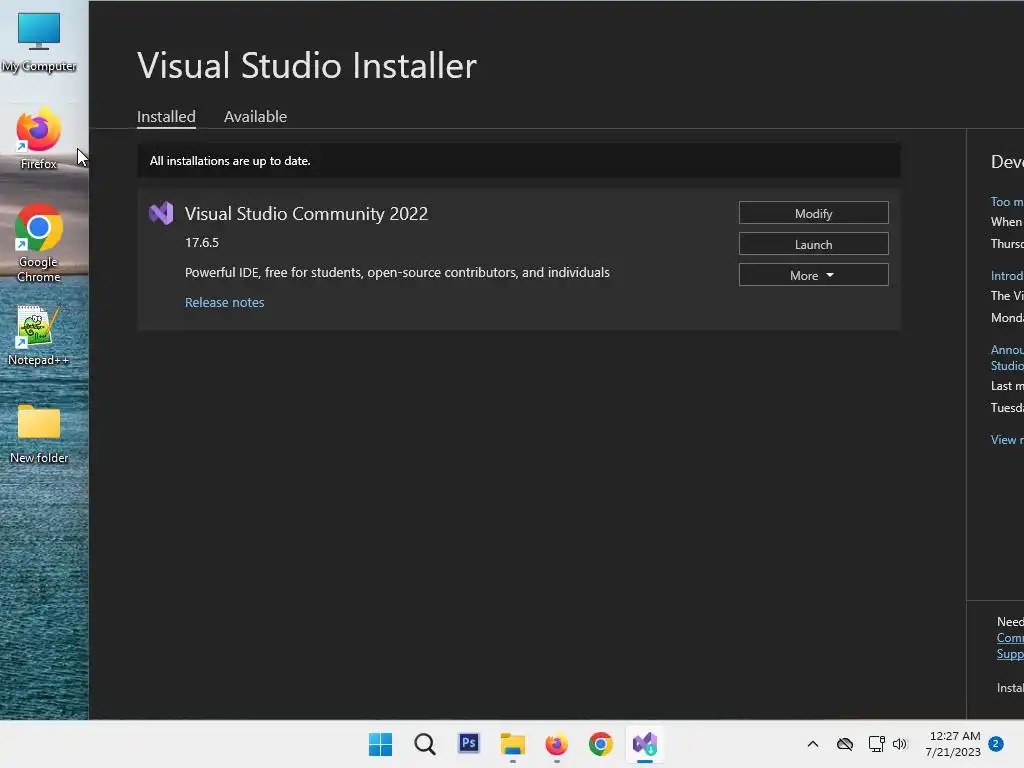This screenshot has height=768, width=1024.
Task: Launch Visual Studio Community 2022
Action: pyautogui.click(x=813, y=244)
